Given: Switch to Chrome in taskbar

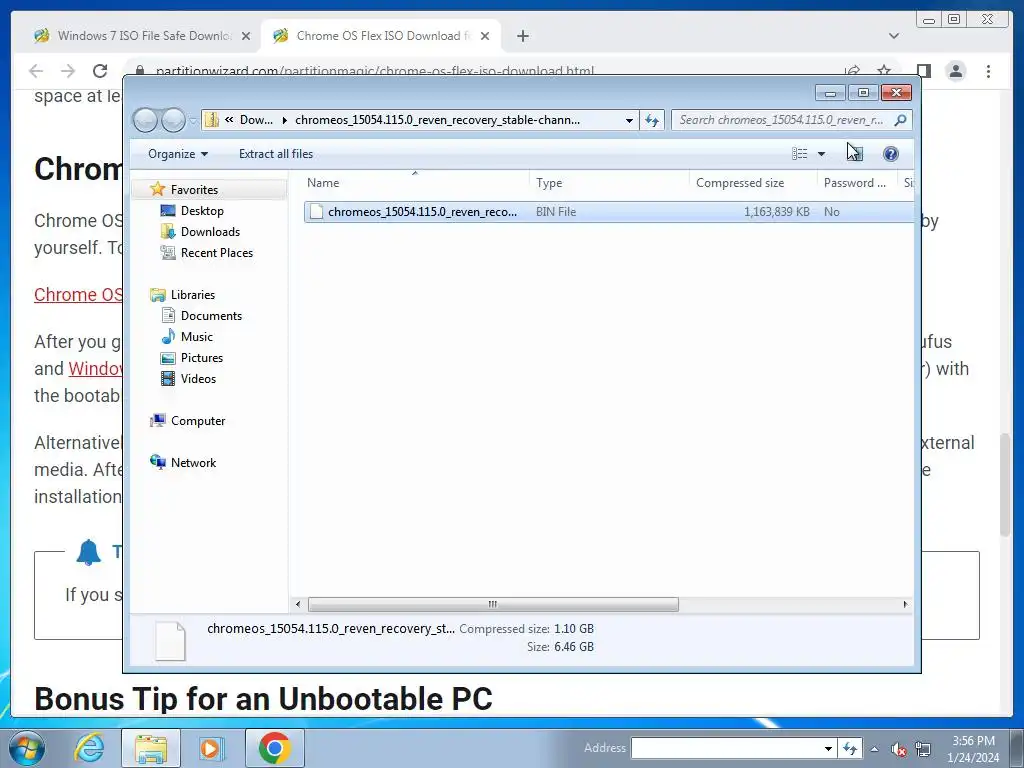Looking at the screenshot, I should (274, 748).
